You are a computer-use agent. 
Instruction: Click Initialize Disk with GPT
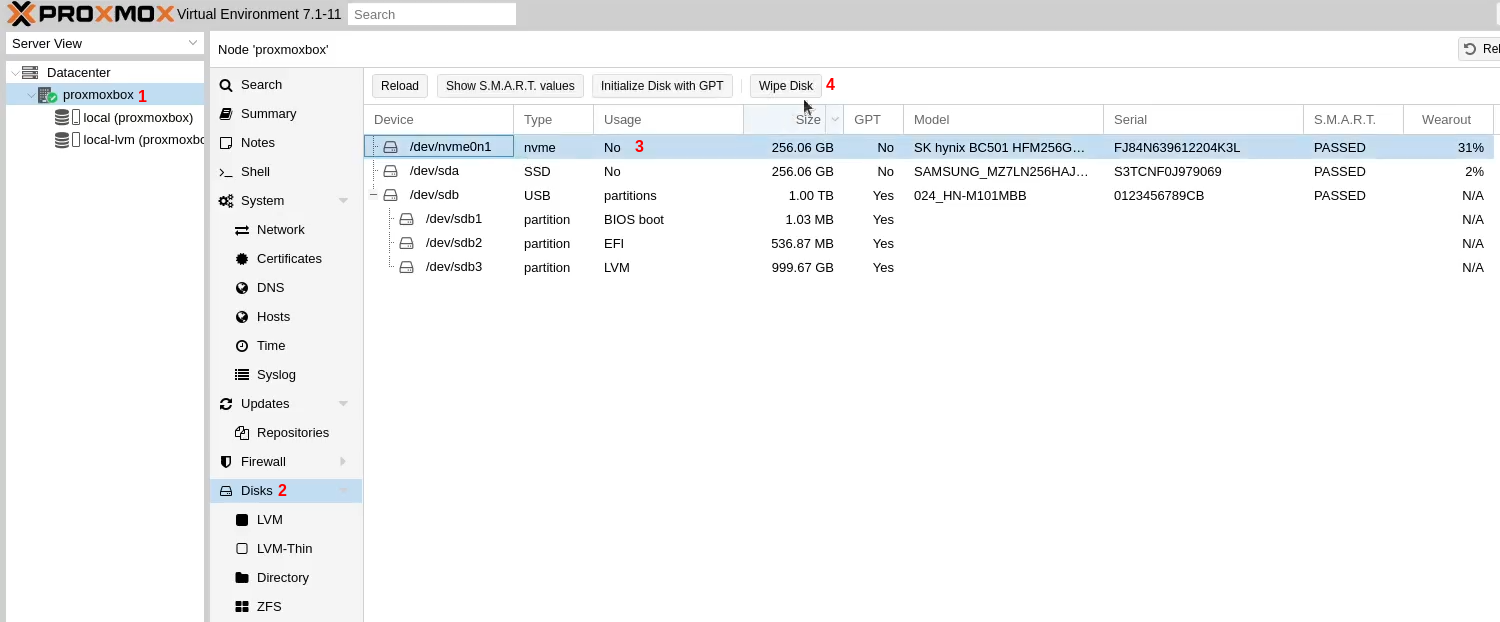click(662, 86)
